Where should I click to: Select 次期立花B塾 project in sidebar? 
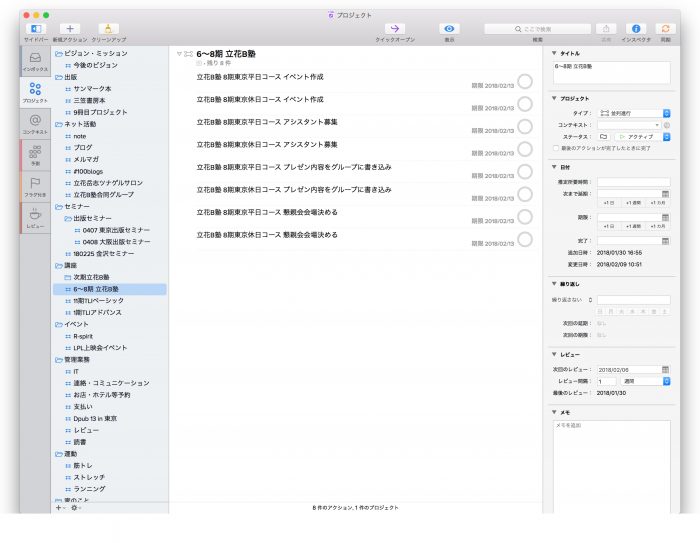97,277
